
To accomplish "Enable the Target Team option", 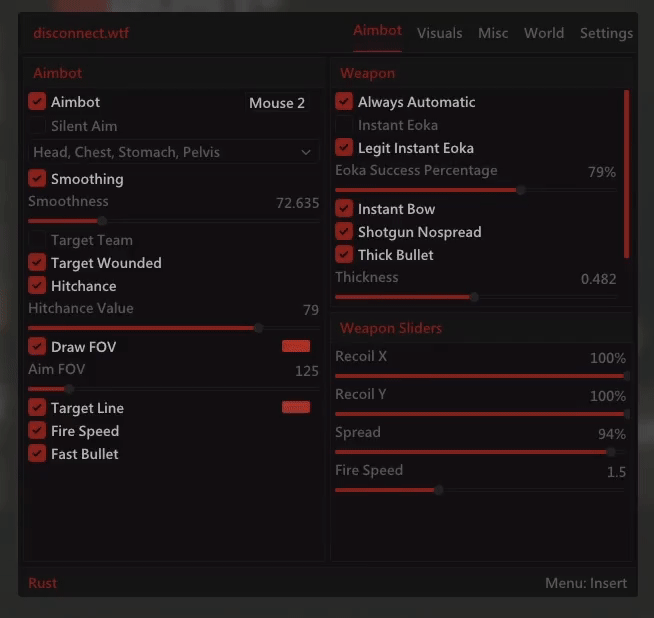I will 37,240.
